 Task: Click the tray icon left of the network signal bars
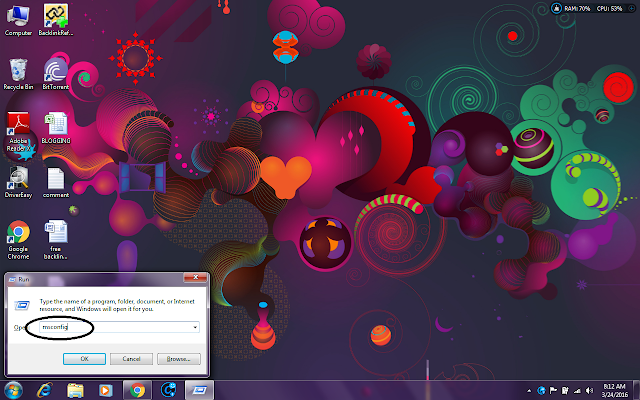point(565,391)
